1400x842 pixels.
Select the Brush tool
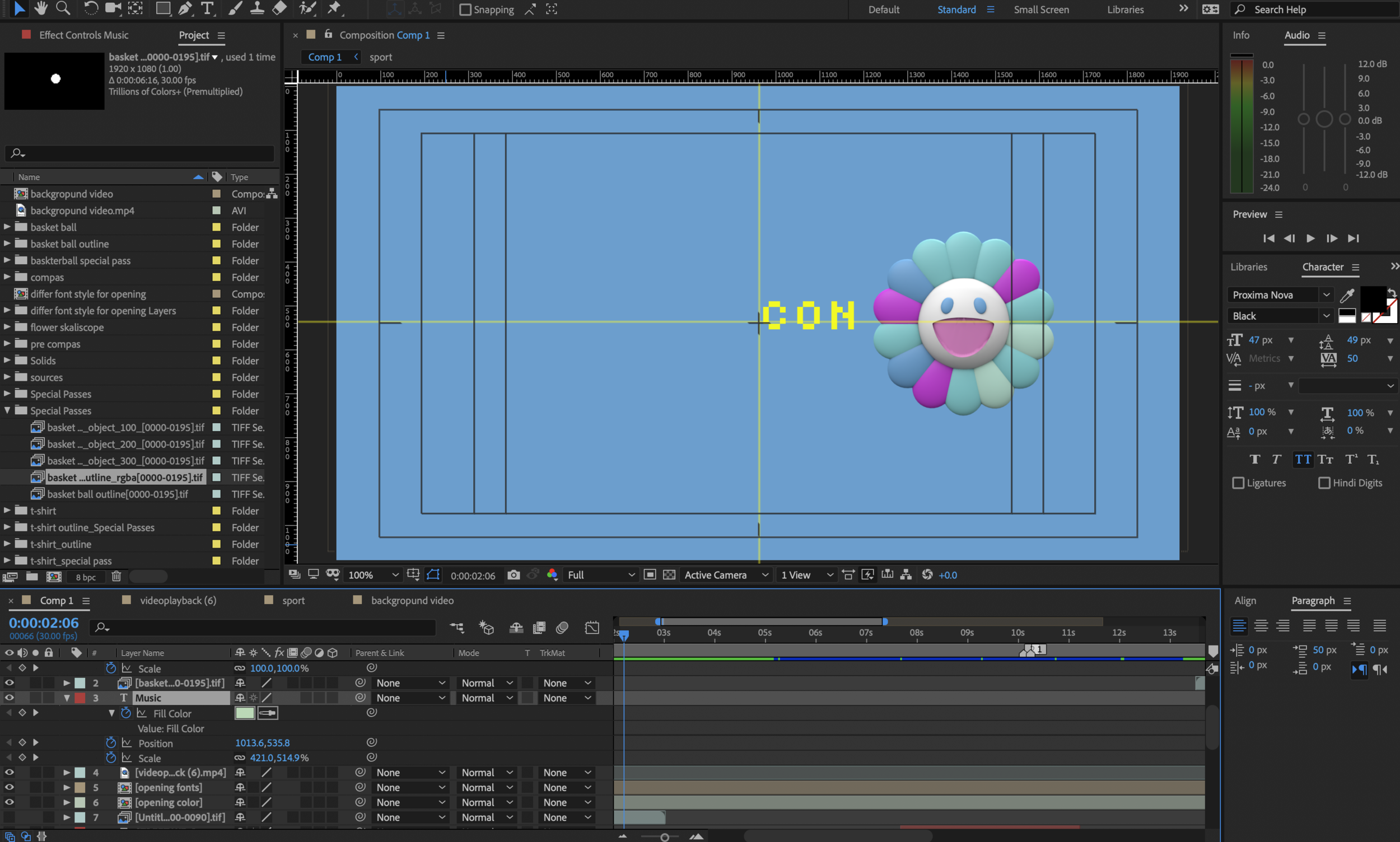coord(235,8)
